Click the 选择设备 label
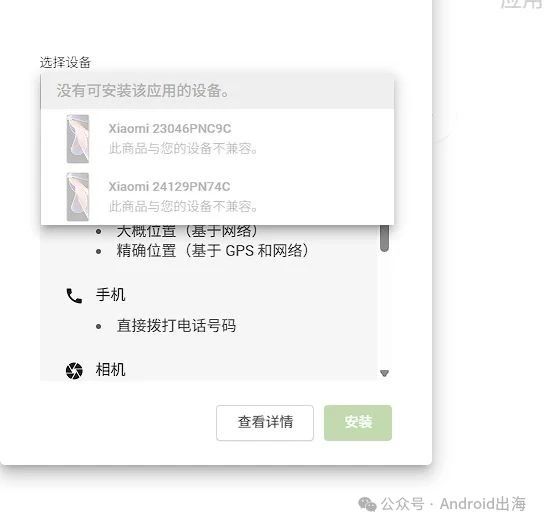Viewport: 544px width, 526px height. point(65,63)
